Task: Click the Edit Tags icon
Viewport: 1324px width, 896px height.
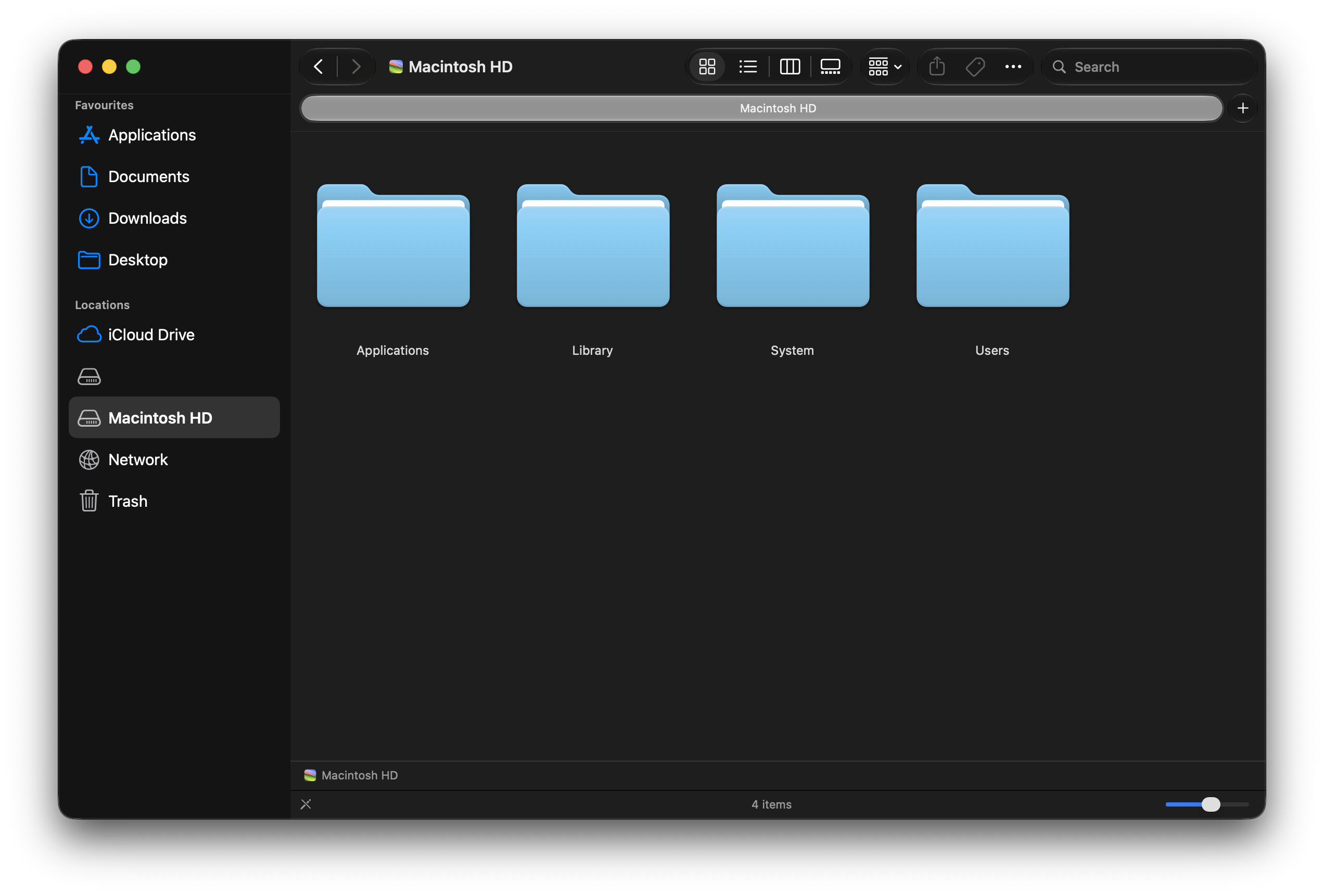Action: tap(975, 67)
